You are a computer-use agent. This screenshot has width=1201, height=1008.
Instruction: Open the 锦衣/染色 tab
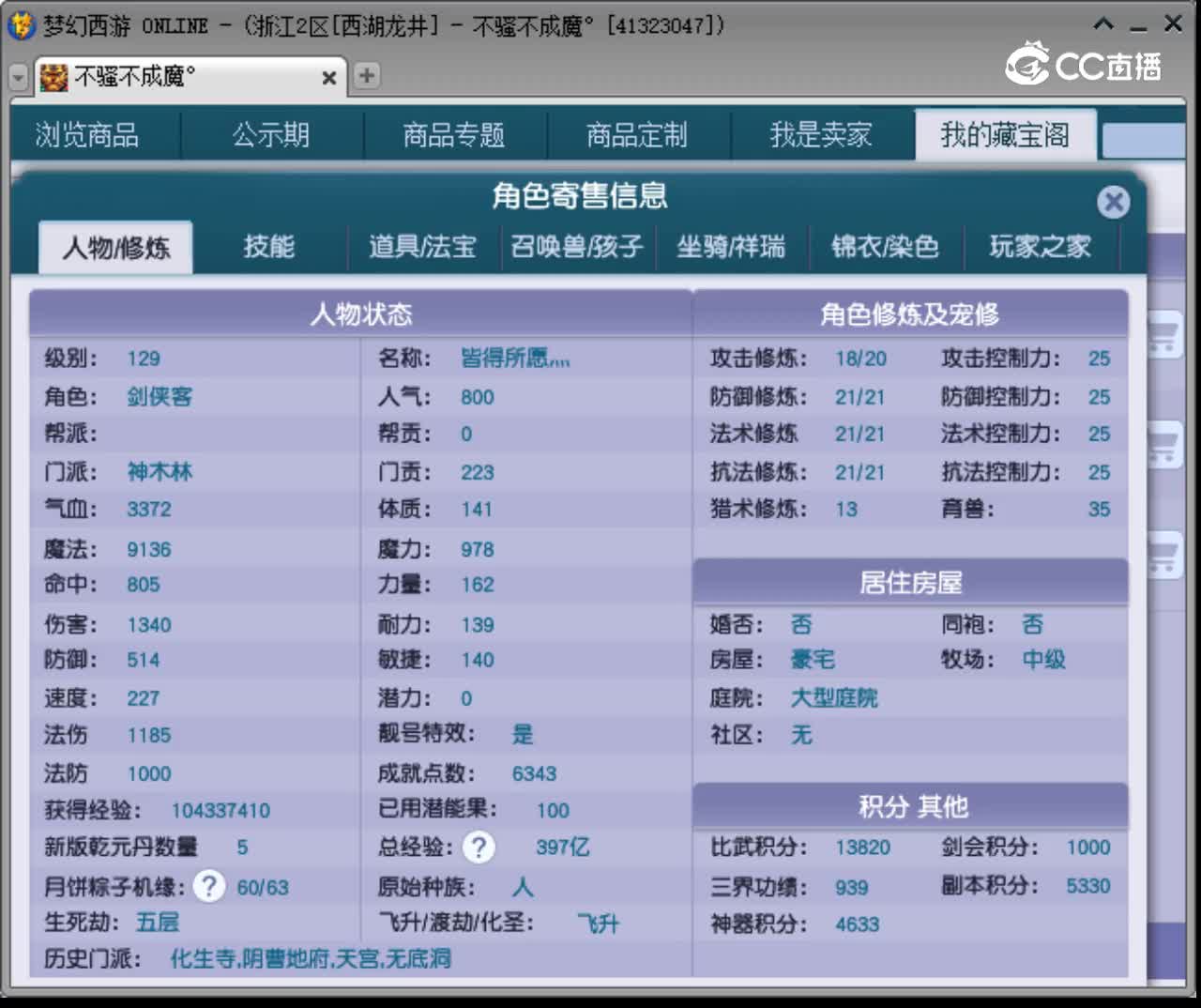[885, 247]
